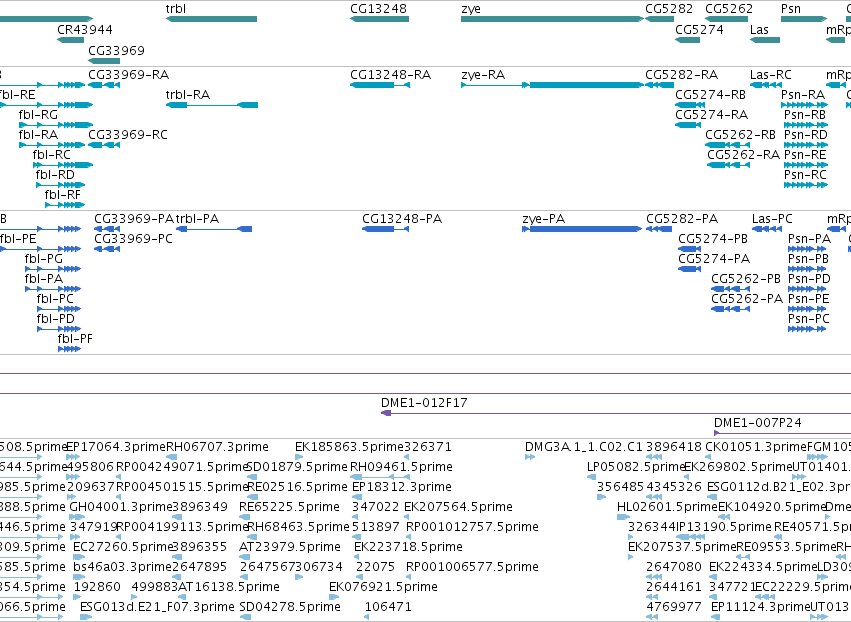Click the fbl-RG transcript label
The height and width of the screenshot is (622, 851).
(x=38, y=115)
